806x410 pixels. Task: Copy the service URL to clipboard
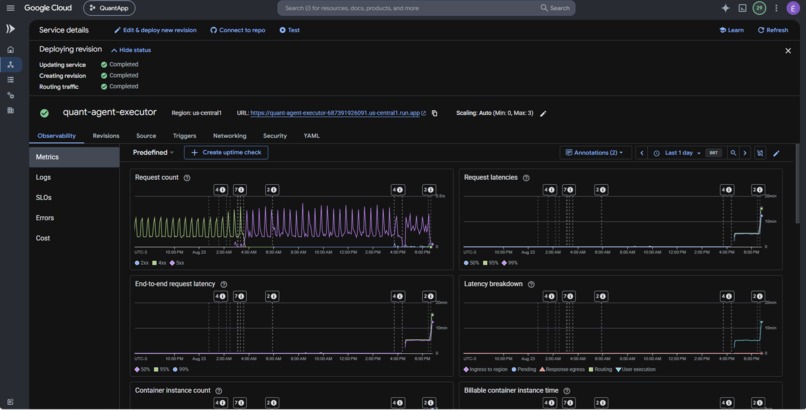click(434, 113)
